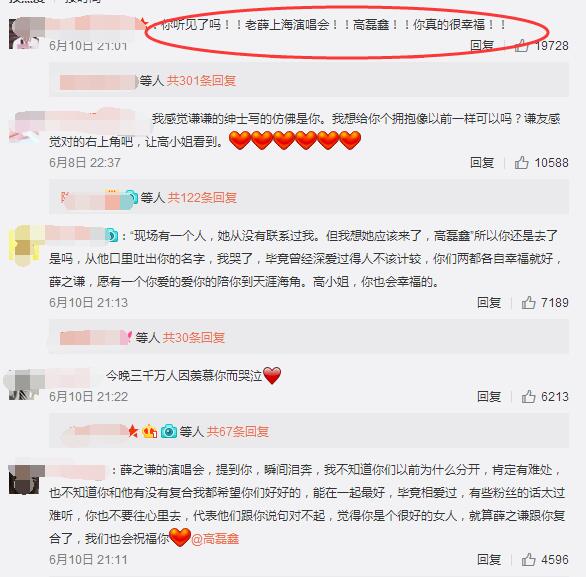Reply to the 6月10日 21:01 comment
The height and width of the screenshot is (577, 586).
click(482, 45)
